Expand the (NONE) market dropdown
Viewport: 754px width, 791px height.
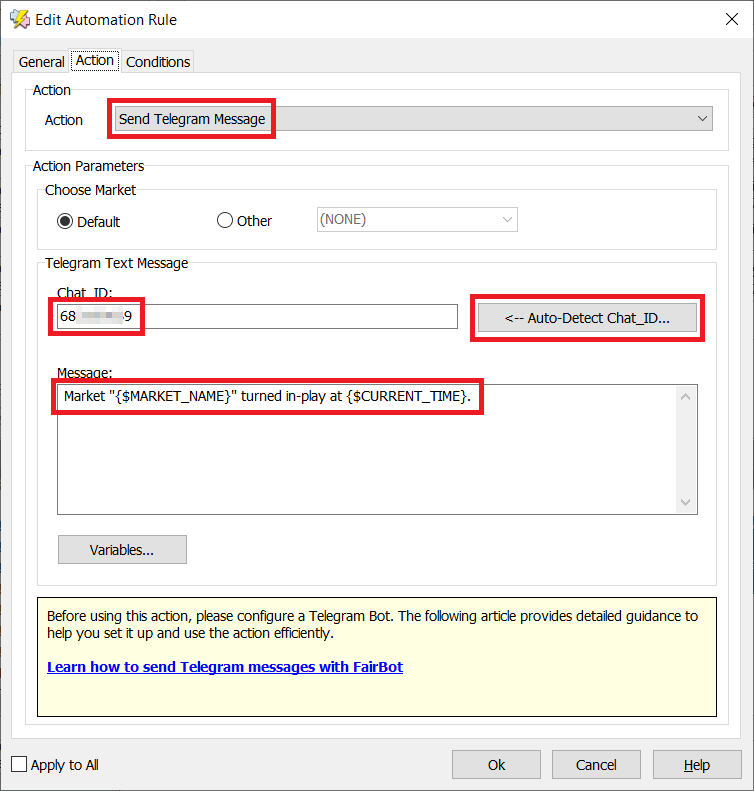(x=417, y=220)
